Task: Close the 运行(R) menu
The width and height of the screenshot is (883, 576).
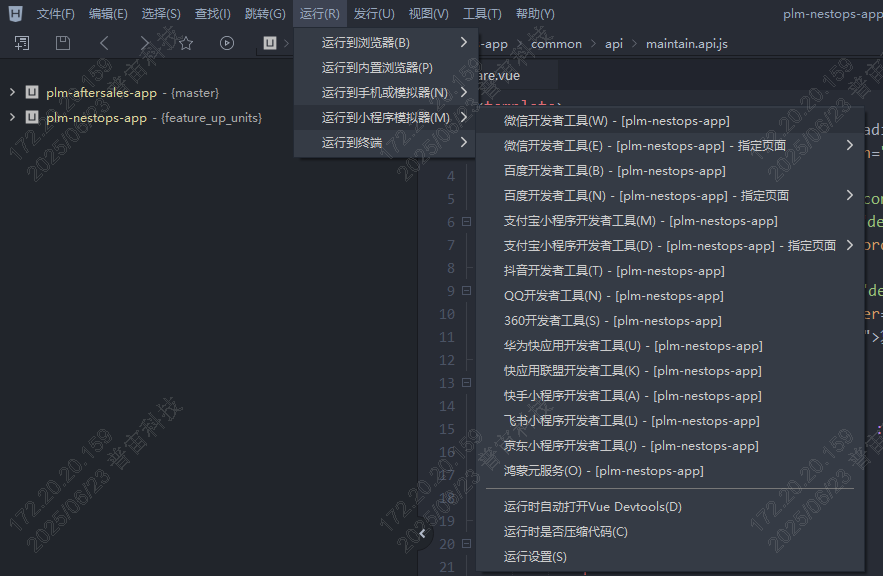Action: click(320, 14)
